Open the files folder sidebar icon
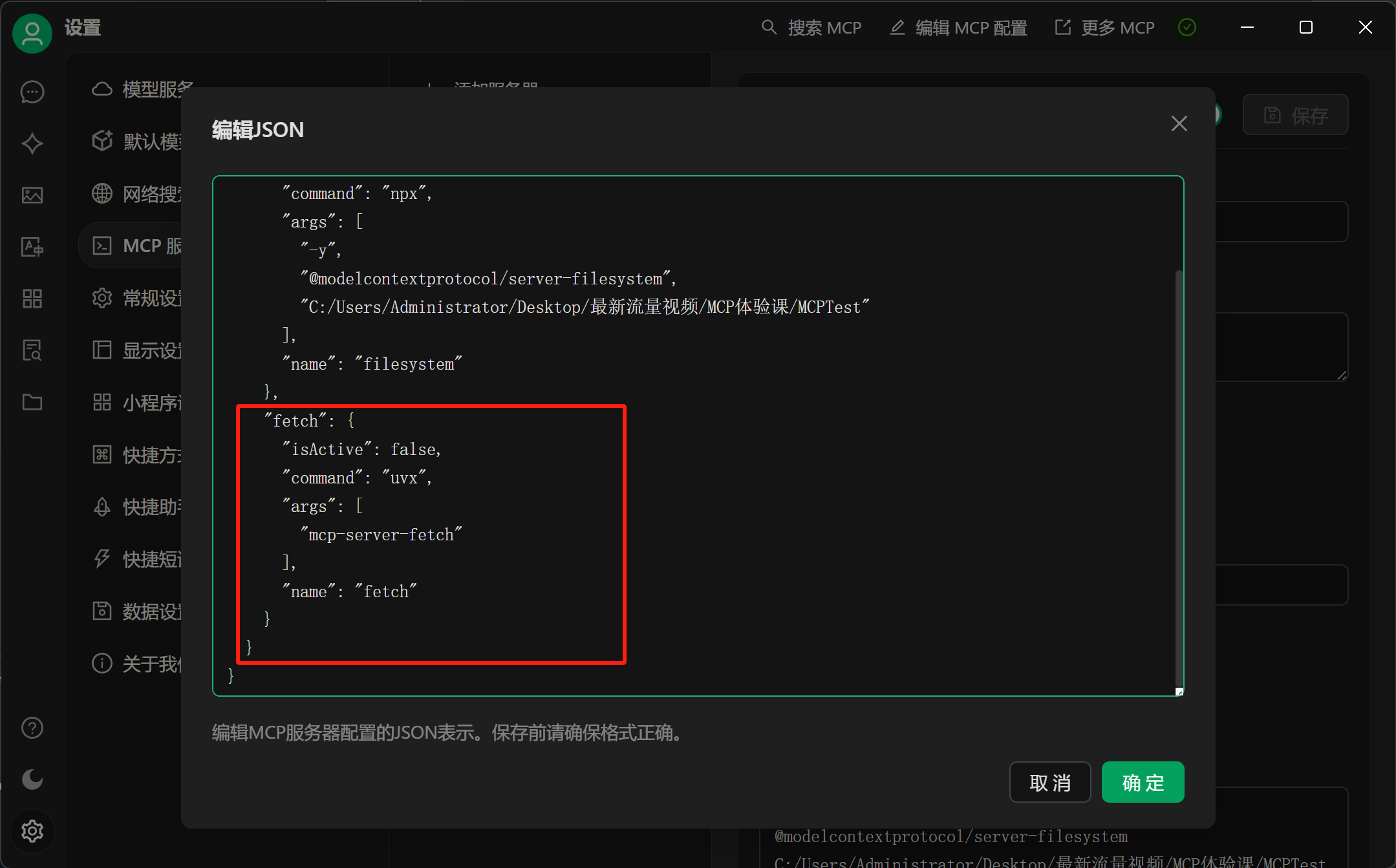Image resolution: width=1396 pixels, height=868 pixels. [32, 402]
